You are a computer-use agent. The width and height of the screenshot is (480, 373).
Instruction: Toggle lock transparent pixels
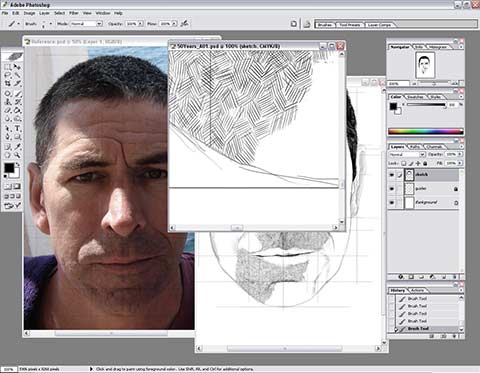[x=404, y=163]
